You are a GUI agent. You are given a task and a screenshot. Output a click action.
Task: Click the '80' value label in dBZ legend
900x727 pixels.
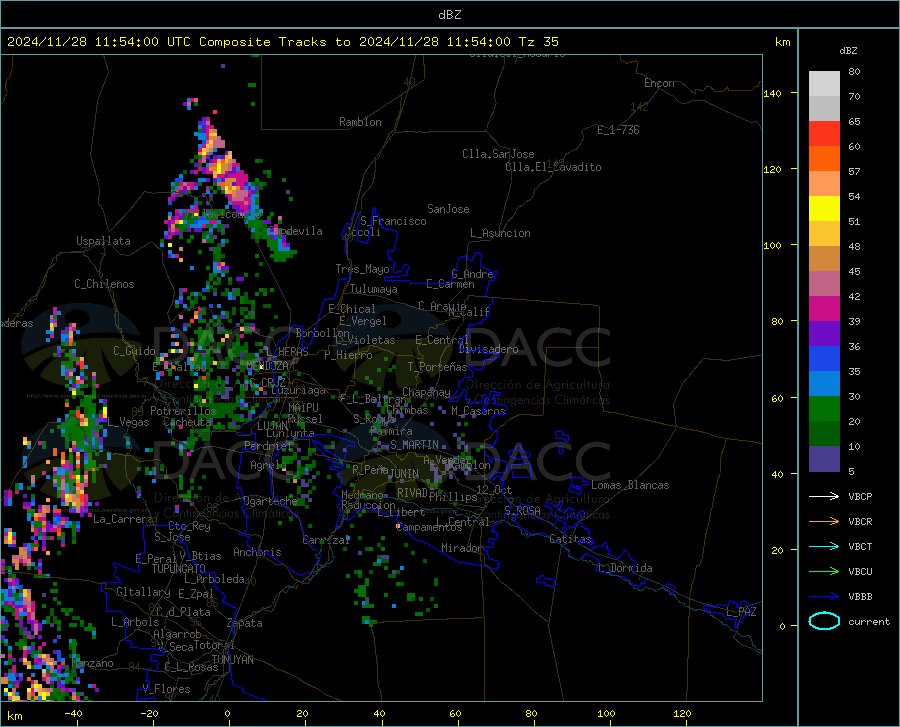[x=854, y=72]
